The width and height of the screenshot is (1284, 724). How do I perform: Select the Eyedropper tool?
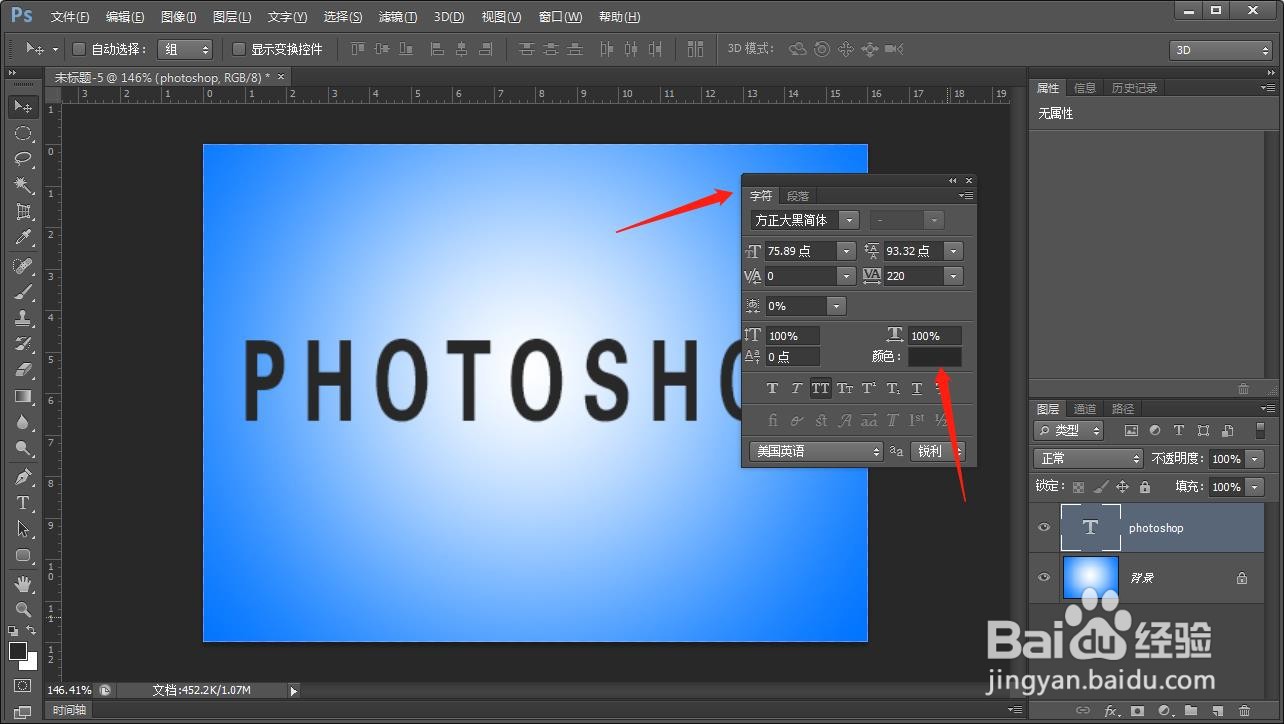pyautogui.click(x=23, y=237)
